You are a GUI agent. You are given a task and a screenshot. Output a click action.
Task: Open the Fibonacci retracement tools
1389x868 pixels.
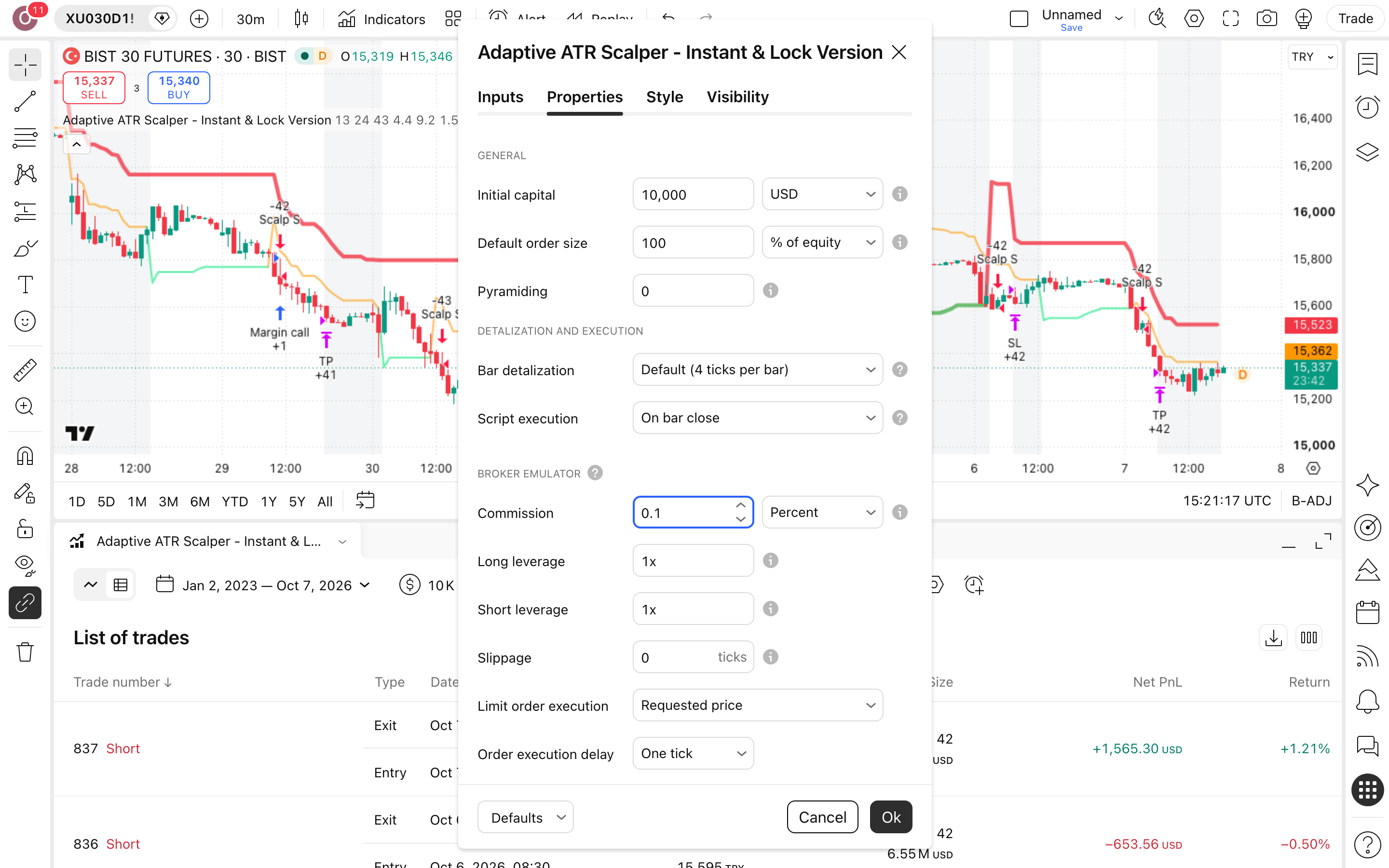coord(25,138)
